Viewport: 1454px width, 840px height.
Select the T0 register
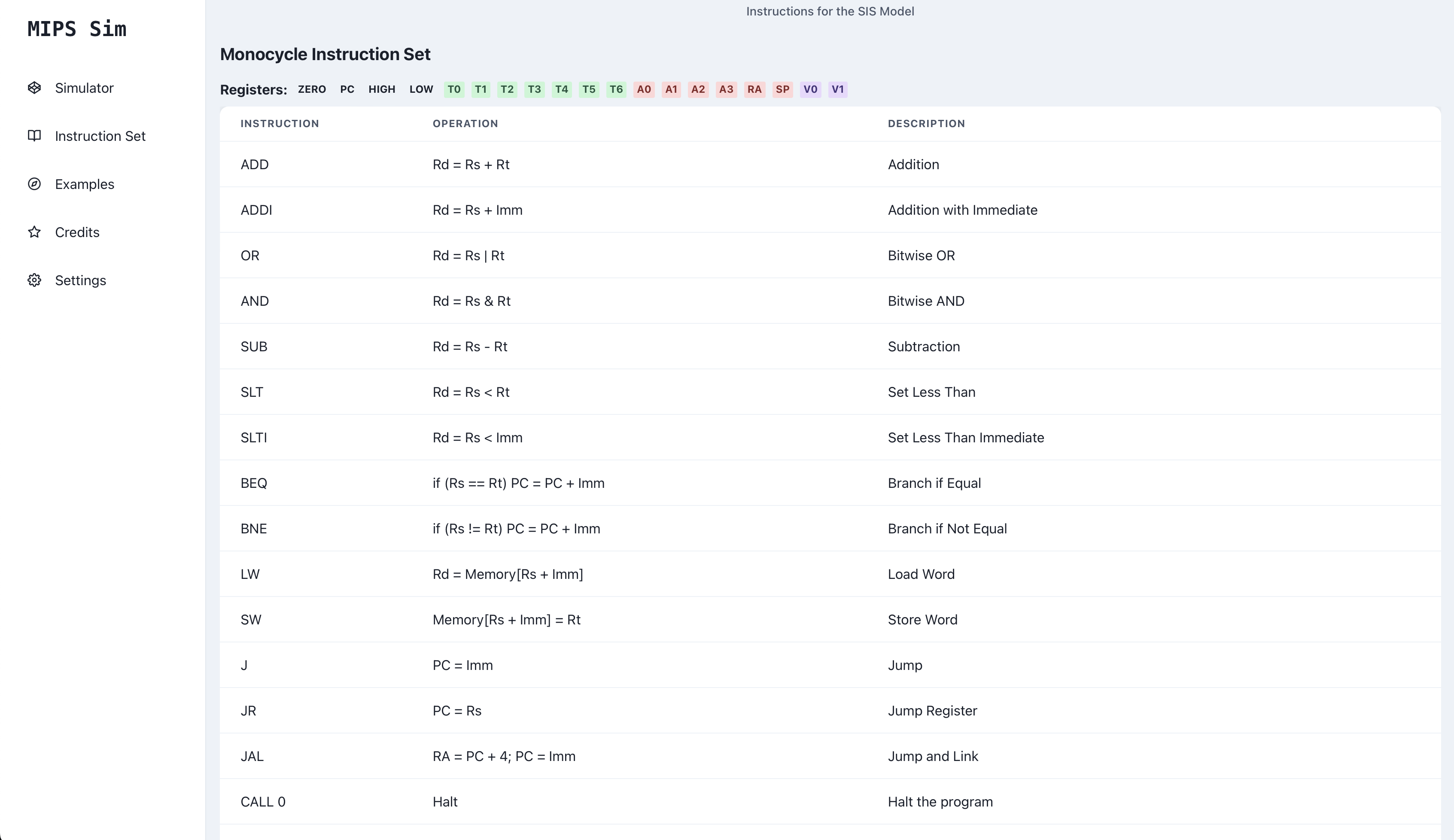click(x=454, y=89)
